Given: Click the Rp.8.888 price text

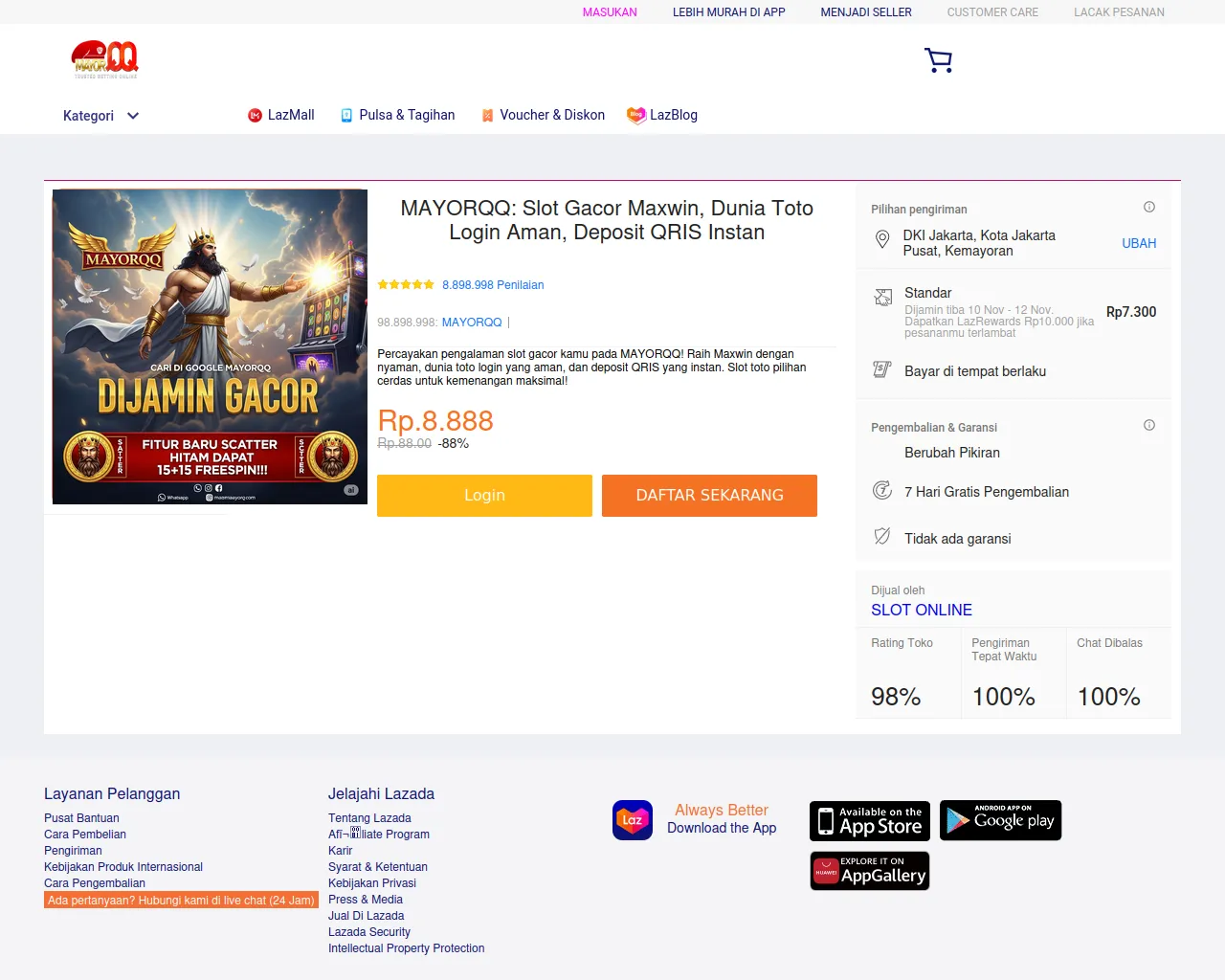Looking at the screenshot, I should [x=435, y=421].
